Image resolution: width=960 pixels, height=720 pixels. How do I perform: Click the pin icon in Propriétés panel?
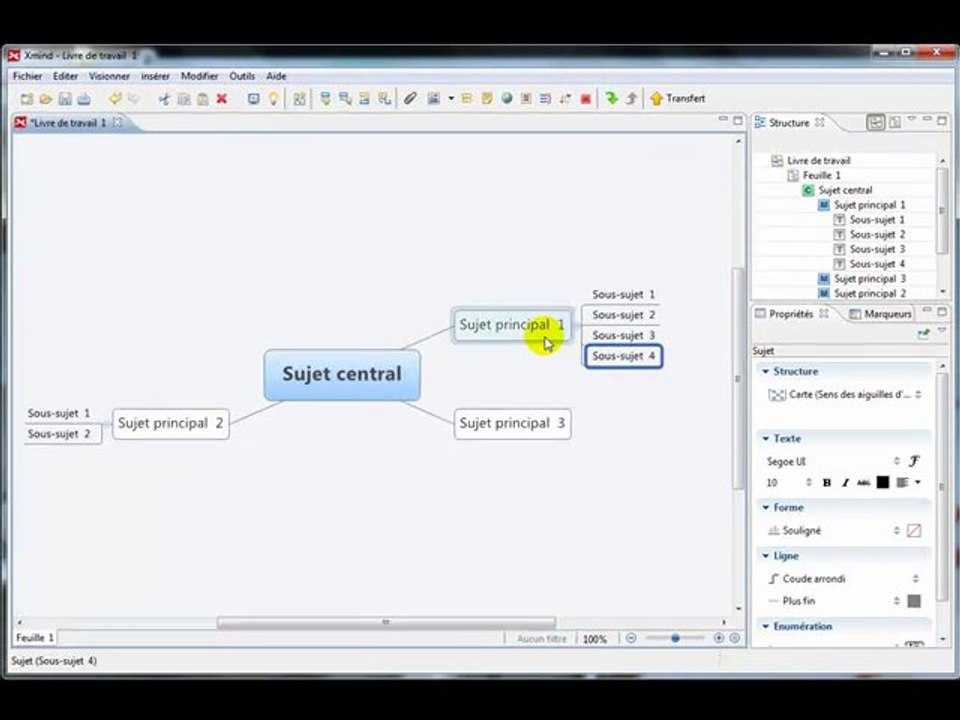click(x=923, y=333)
